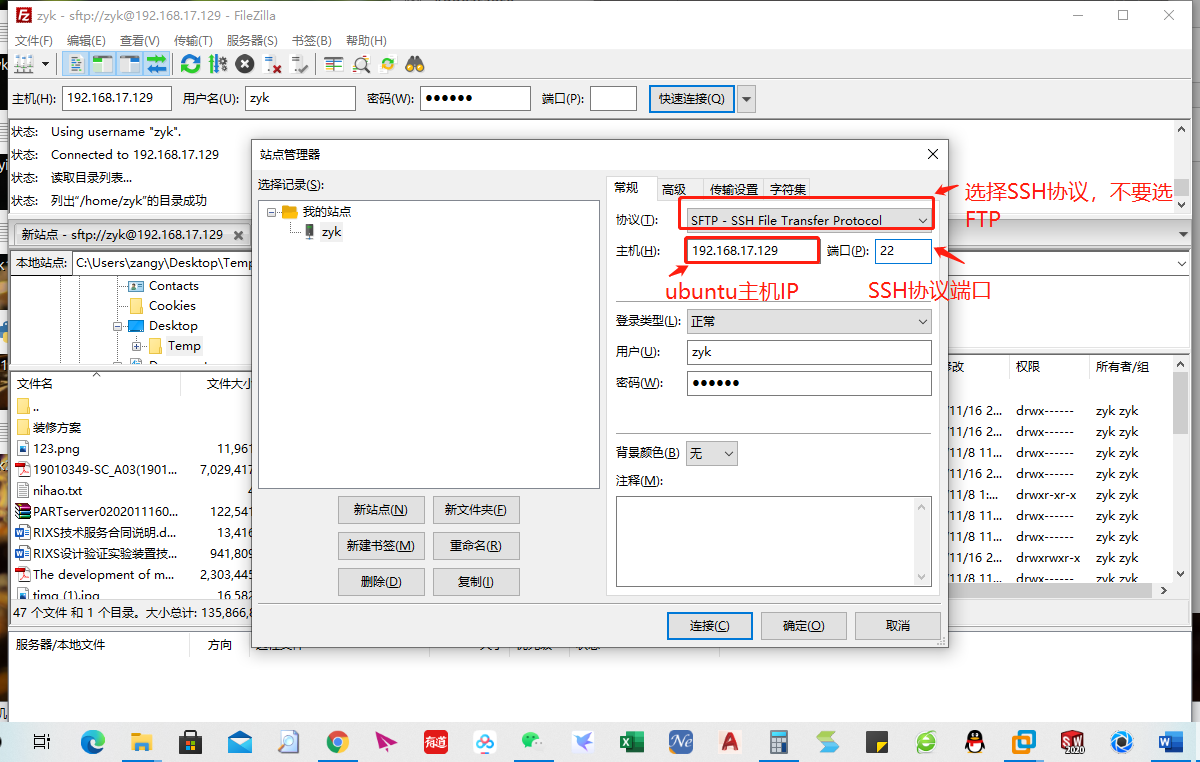Image resolution: width=1200 pixels, height=762 pixels.
Task: Expand the quickconnect history dropdown arrow
Action: tap(746, 98)
